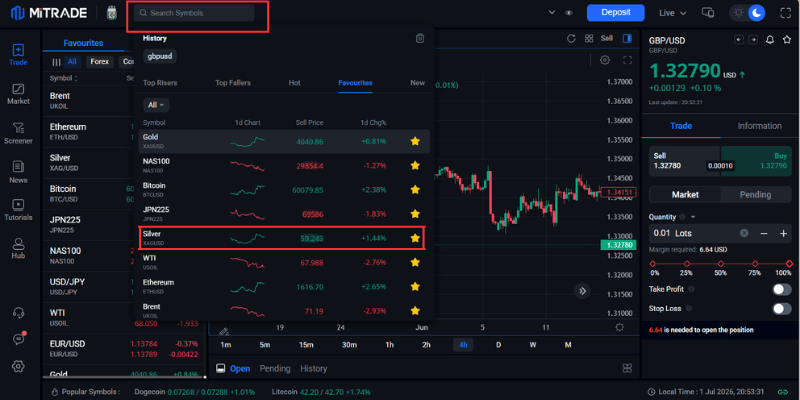Open the Screener sidebar icon

18,133
